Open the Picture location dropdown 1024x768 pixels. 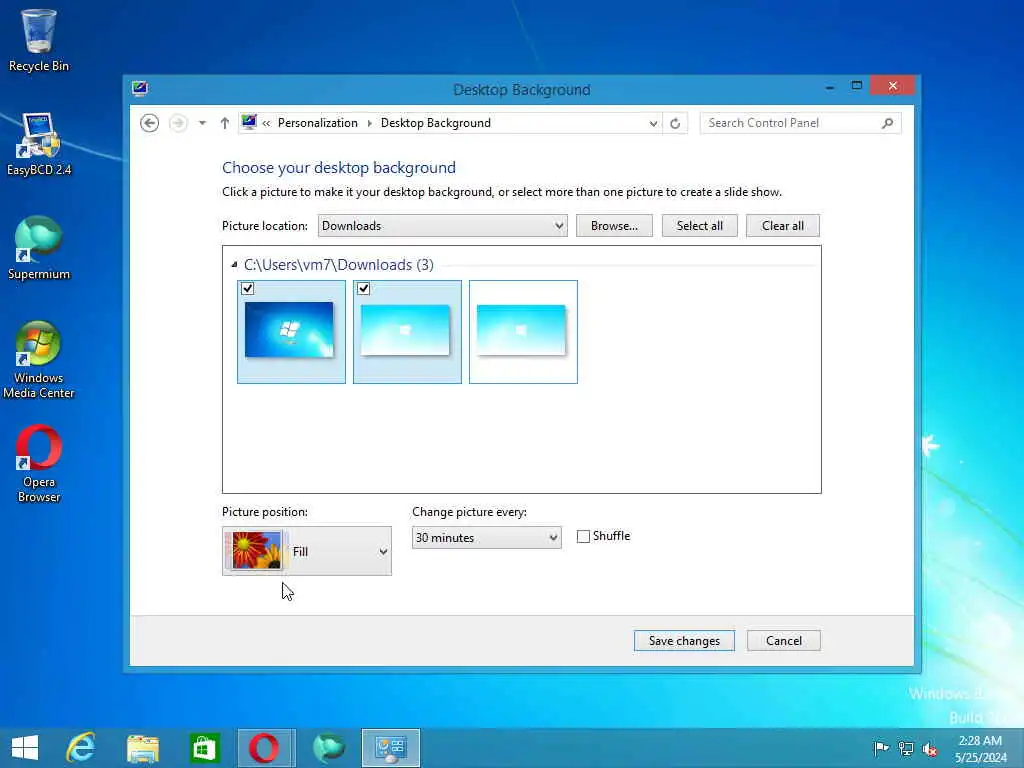pos(442,225)
